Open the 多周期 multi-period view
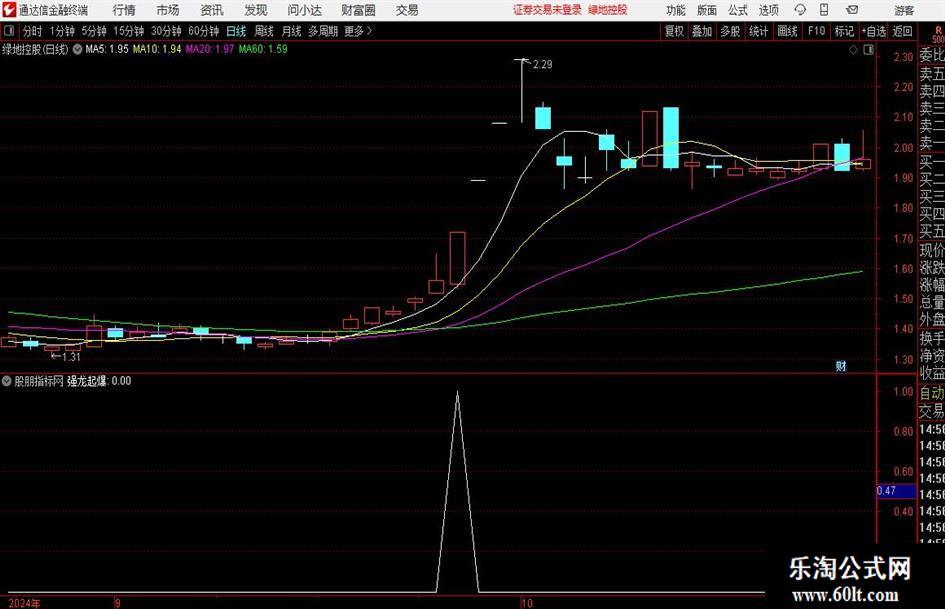945x609 pixels. [x=322, y=31]
